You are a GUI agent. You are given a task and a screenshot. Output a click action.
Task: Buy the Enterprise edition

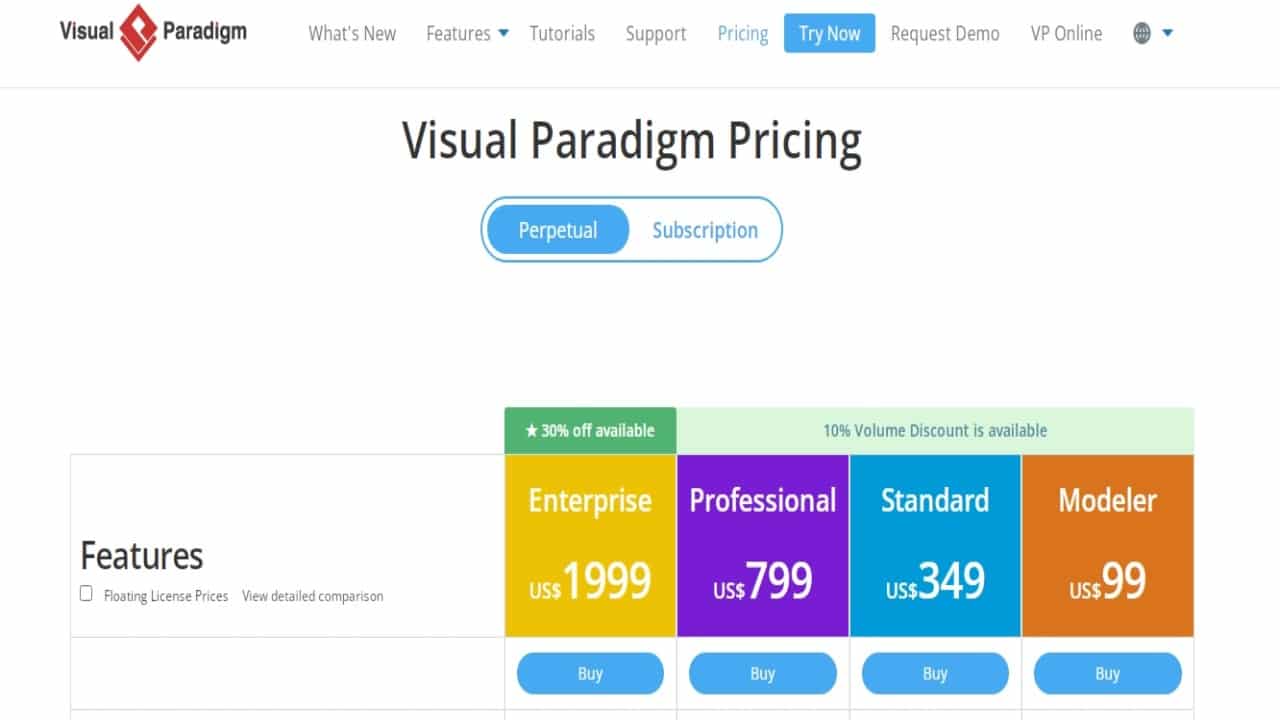(x=590, y=673)
